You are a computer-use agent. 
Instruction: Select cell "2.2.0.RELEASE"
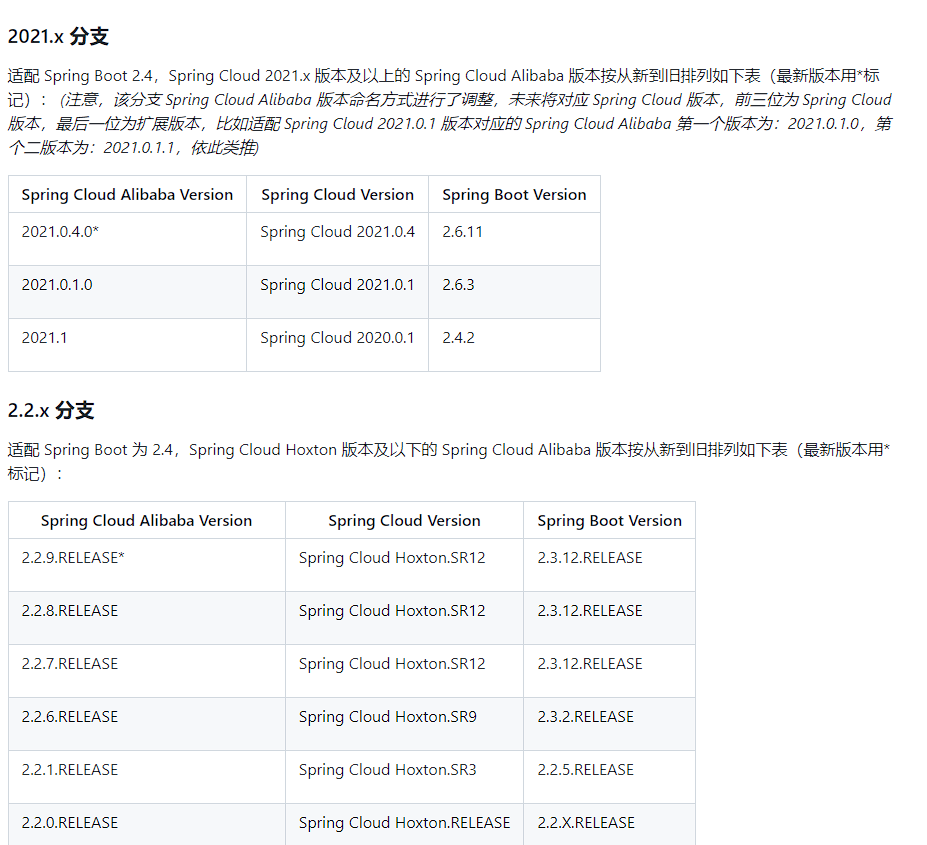point(147,824)
